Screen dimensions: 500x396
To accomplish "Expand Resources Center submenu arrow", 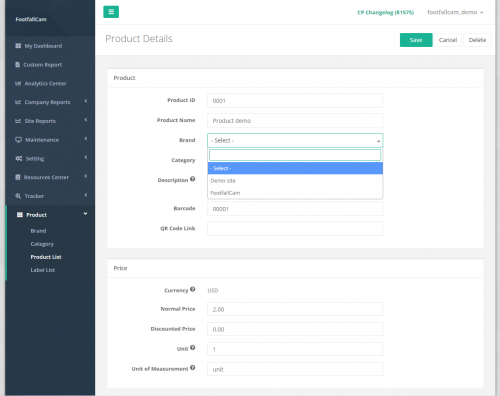I will 86,176.
